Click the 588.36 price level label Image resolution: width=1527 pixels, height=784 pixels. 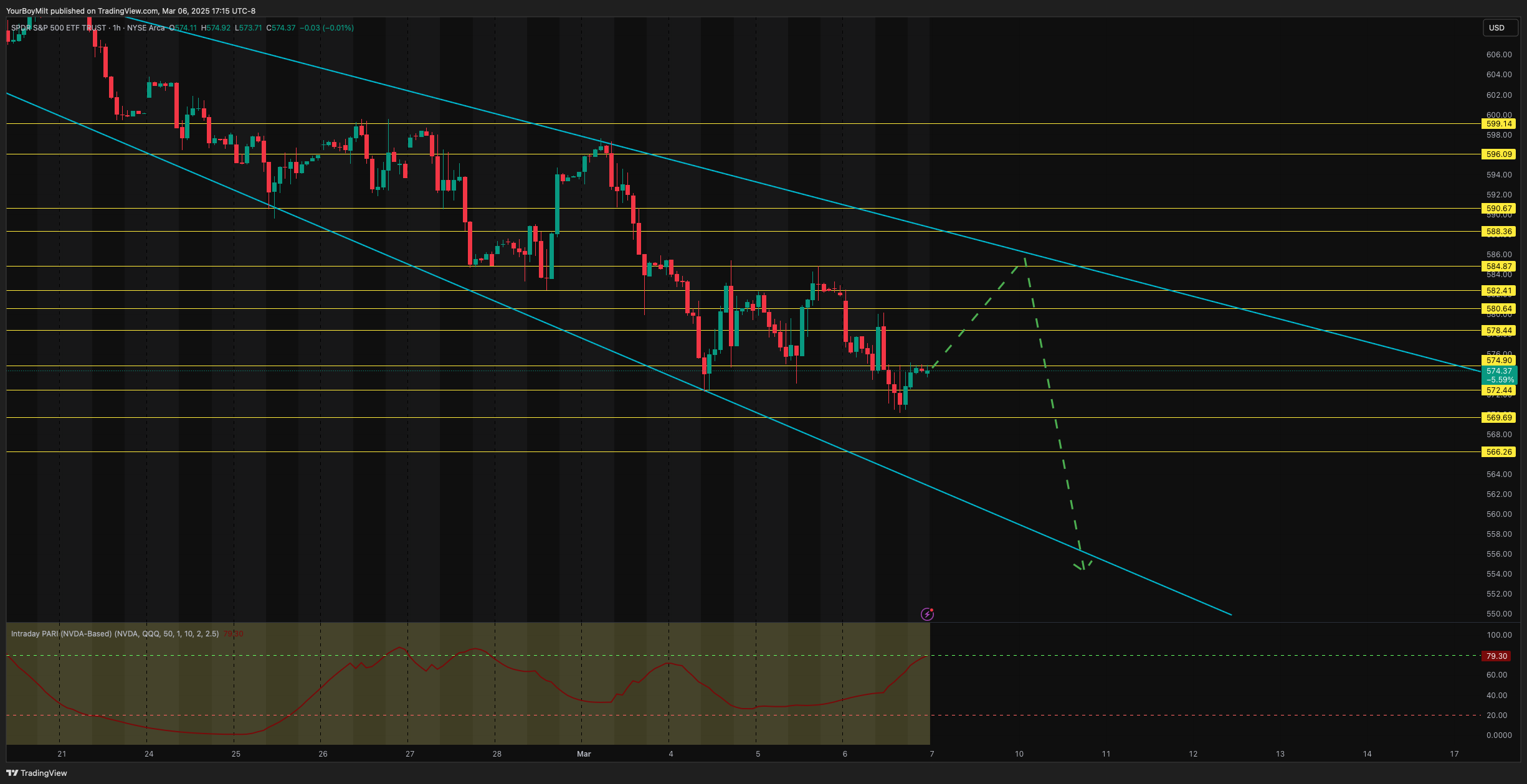pos(1498,232)
